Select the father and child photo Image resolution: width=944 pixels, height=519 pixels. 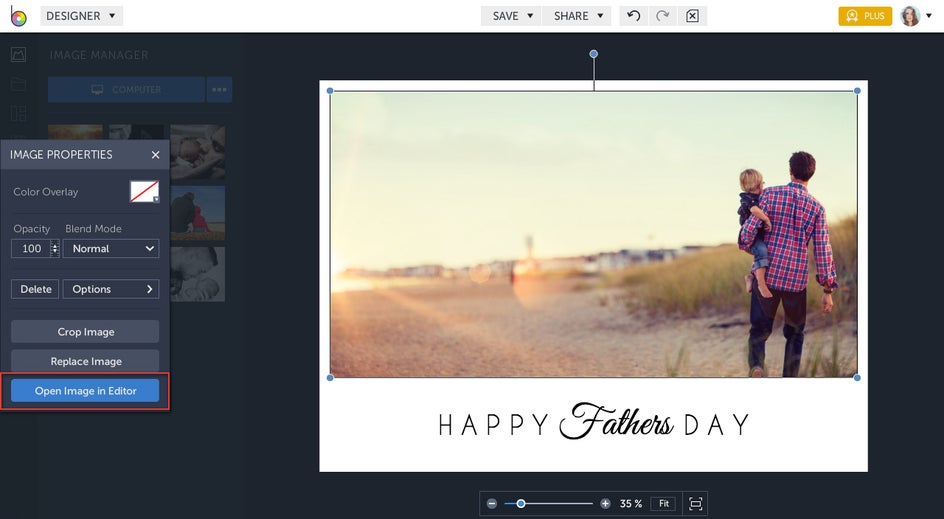pos(594,234)
